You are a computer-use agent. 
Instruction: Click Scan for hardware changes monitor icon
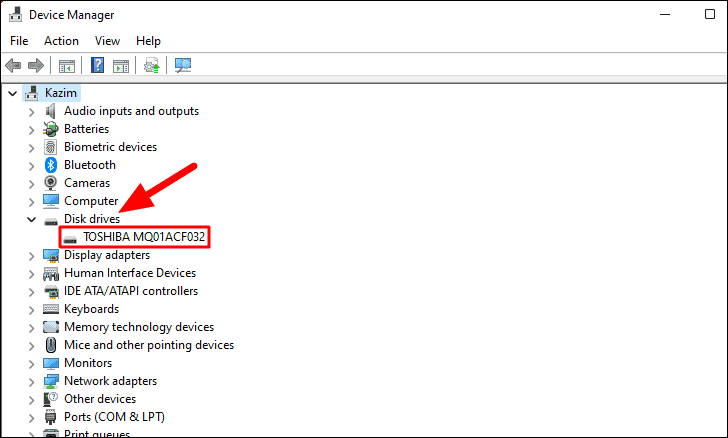tap(183, 65)
